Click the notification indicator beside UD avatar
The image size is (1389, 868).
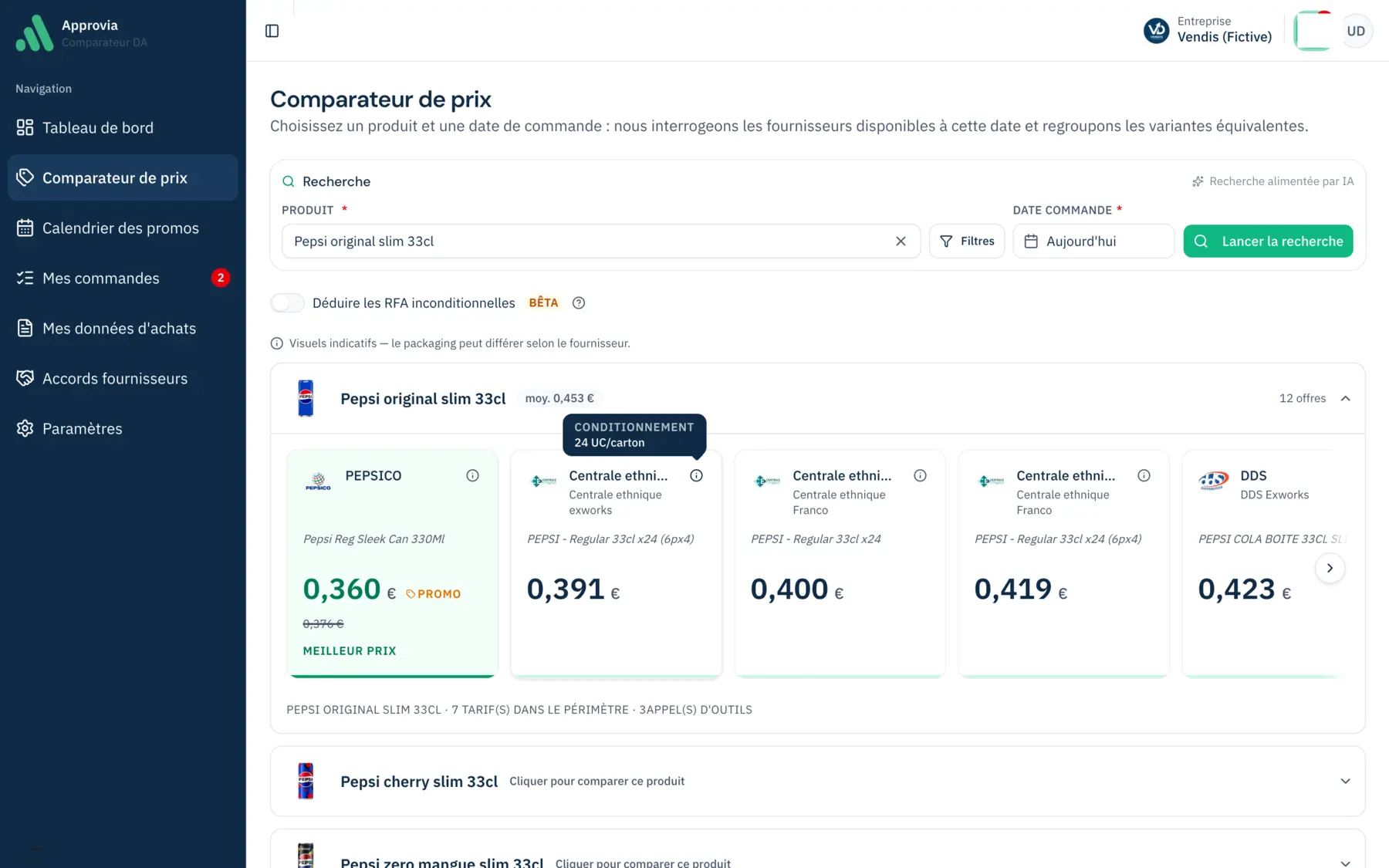click(x=1314, y=31)
